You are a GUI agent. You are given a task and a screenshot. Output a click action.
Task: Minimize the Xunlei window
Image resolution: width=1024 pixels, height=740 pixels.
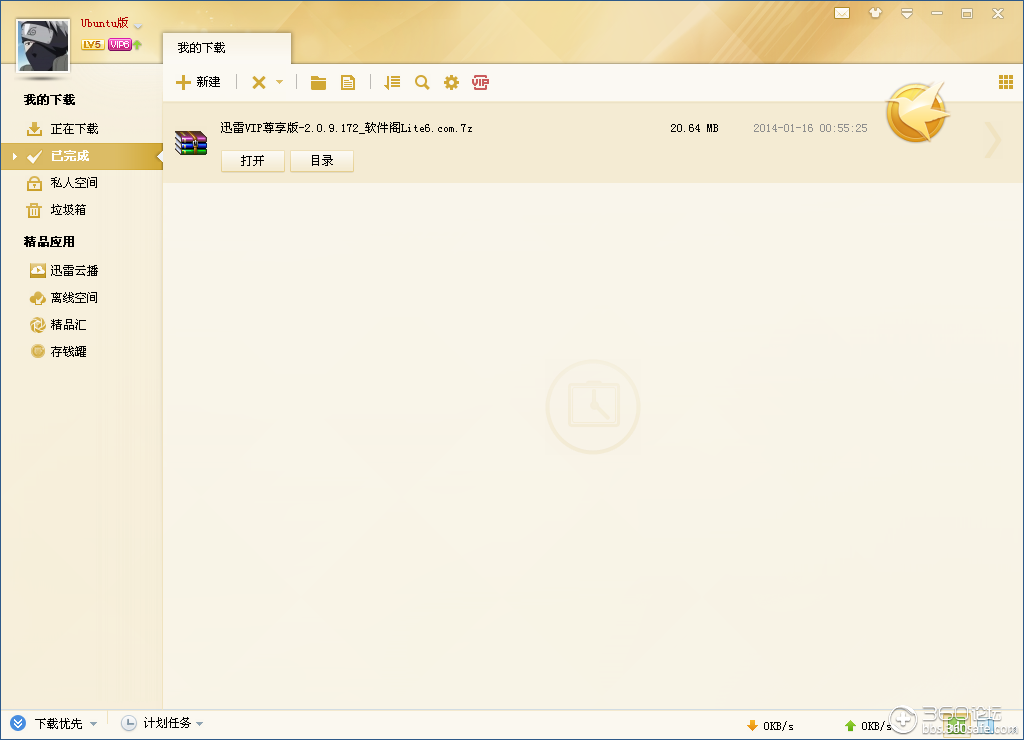[936, 13]
